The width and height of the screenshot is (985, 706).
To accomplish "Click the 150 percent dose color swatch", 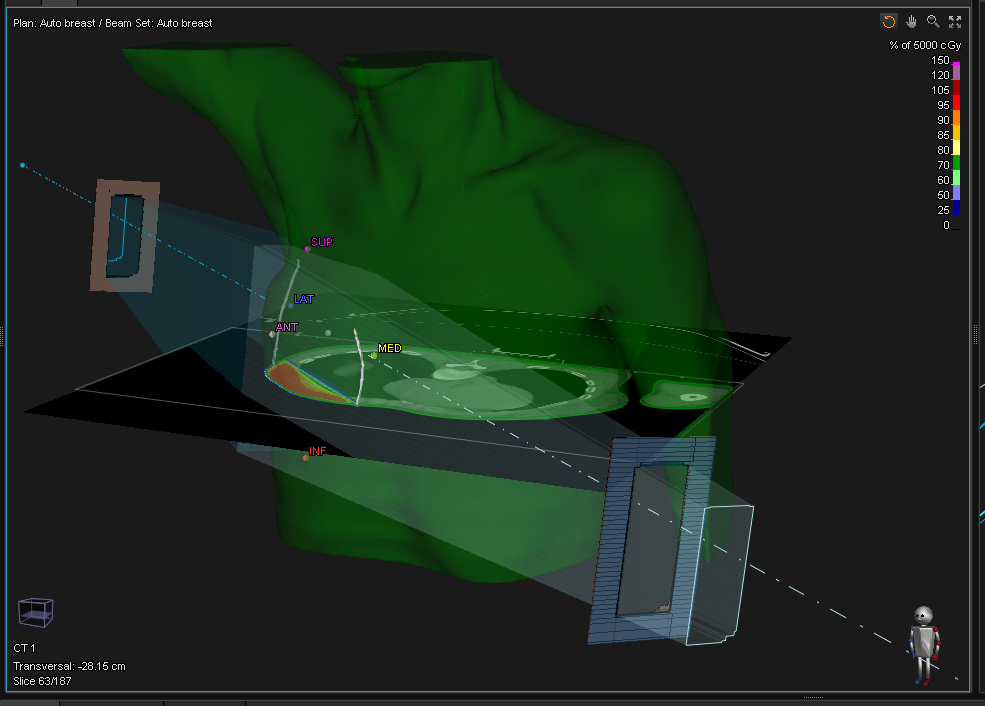I will tap(956, 64).
